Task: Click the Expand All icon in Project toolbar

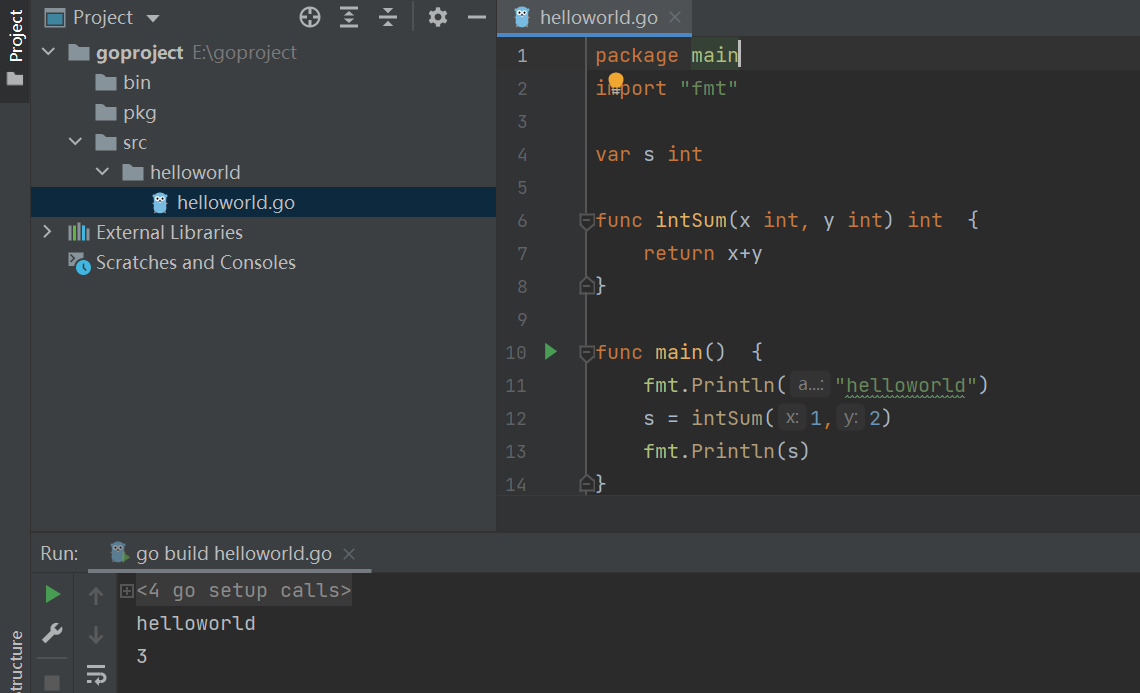Action: (349, 17)
